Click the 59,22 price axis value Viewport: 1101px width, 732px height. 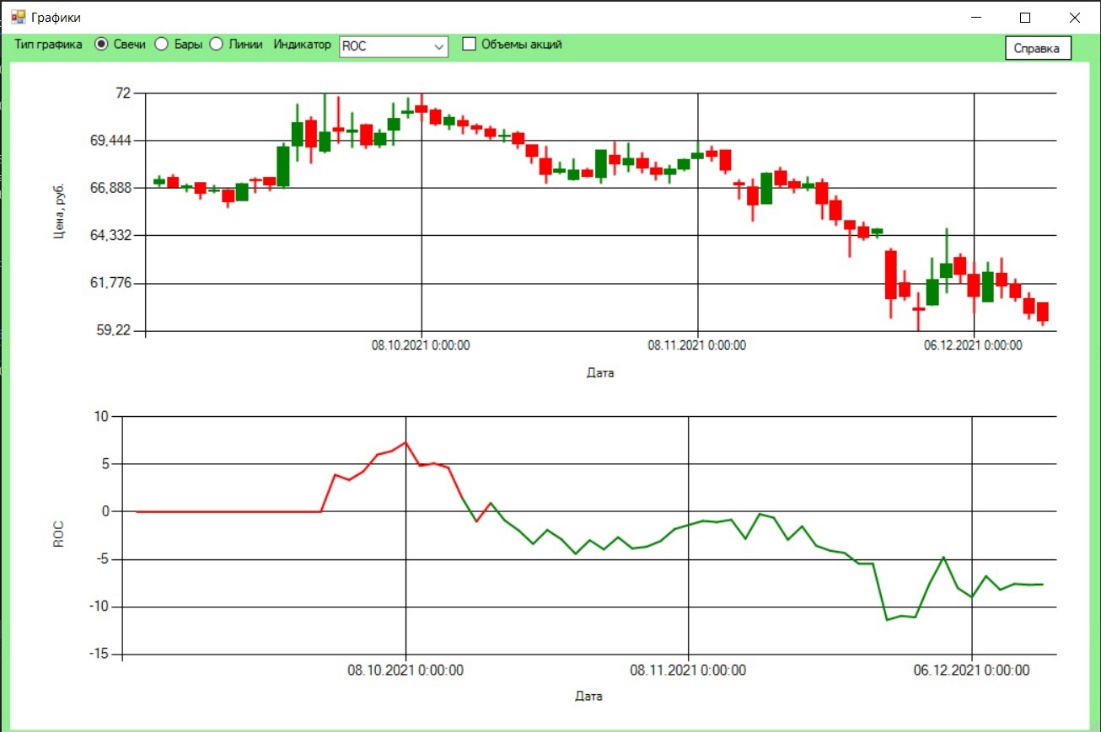point(114,329)
